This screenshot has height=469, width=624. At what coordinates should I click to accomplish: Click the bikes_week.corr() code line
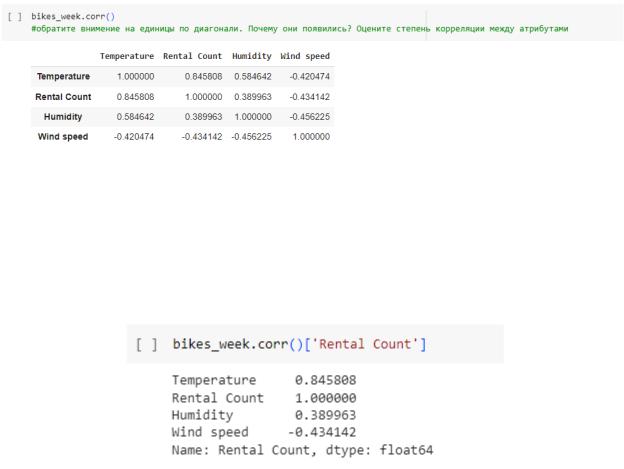(73, 16)
